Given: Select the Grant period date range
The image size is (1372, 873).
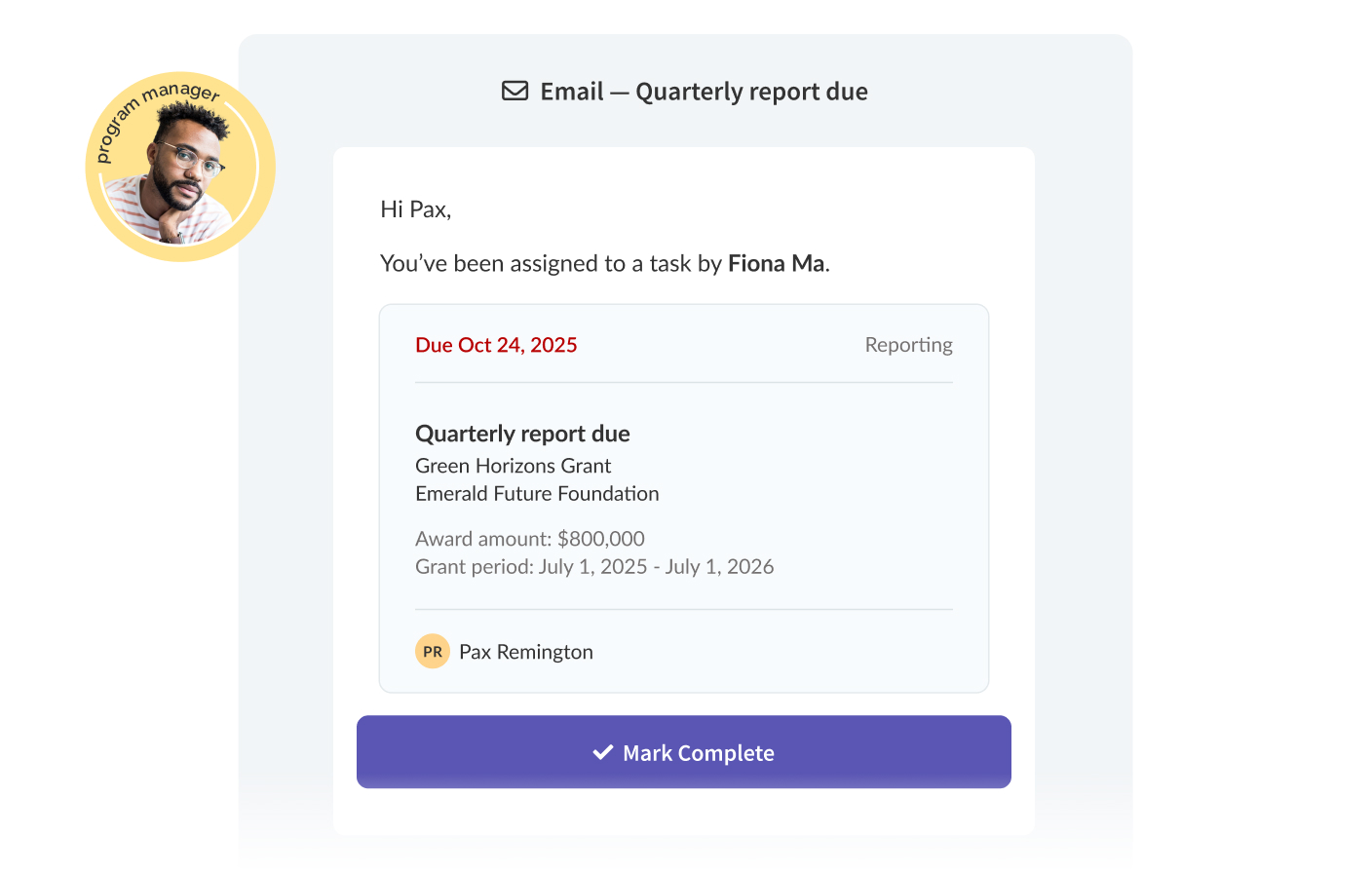Looking at the screenshot, I should (x=594, y=567).
